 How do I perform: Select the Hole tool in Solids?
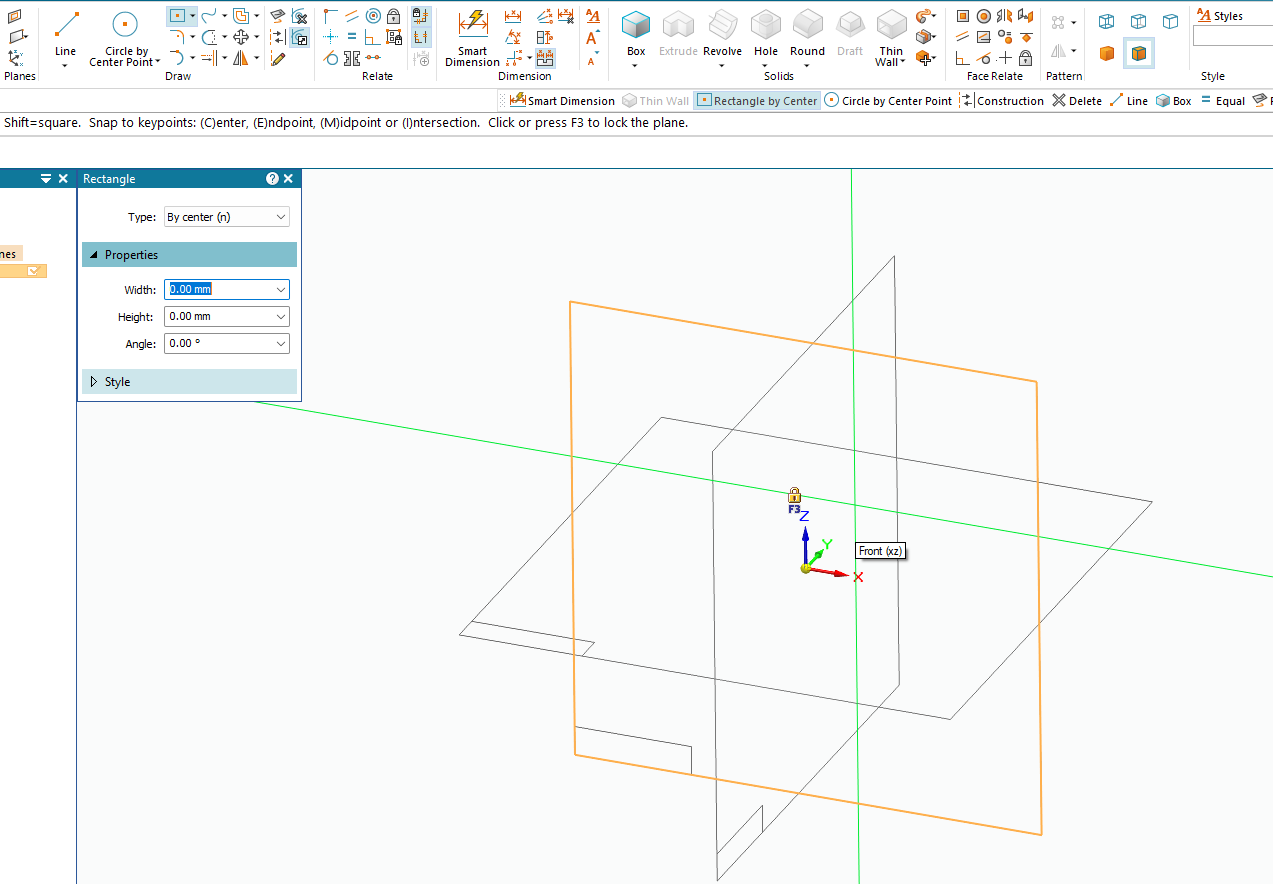click(x=766, y=36)
